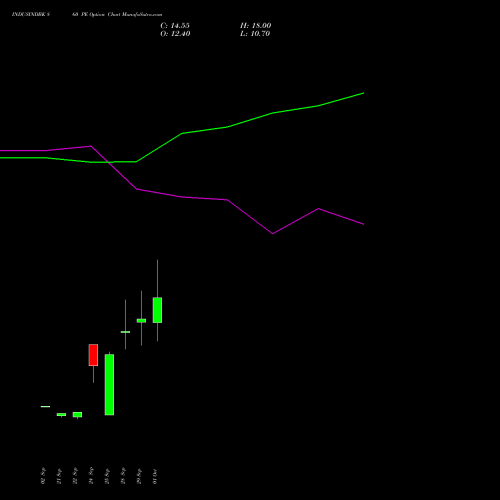Click the 25 Sep date axis label
This screenshot has height=500, width=500.
click(107, 476)
